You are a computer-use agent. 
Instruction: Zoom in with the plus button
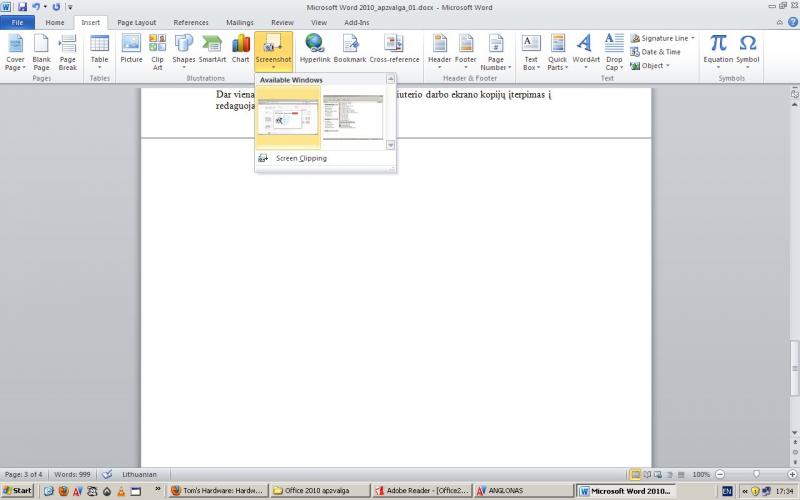(792, 474)
